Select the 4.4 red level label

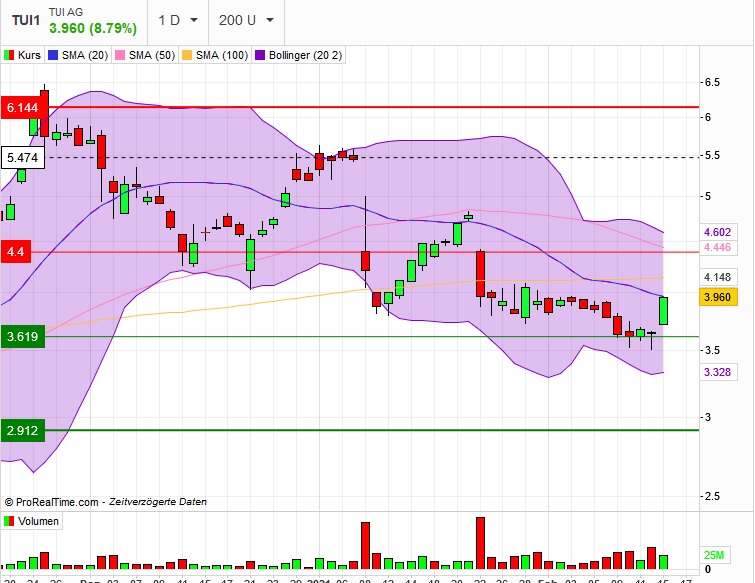16,252
